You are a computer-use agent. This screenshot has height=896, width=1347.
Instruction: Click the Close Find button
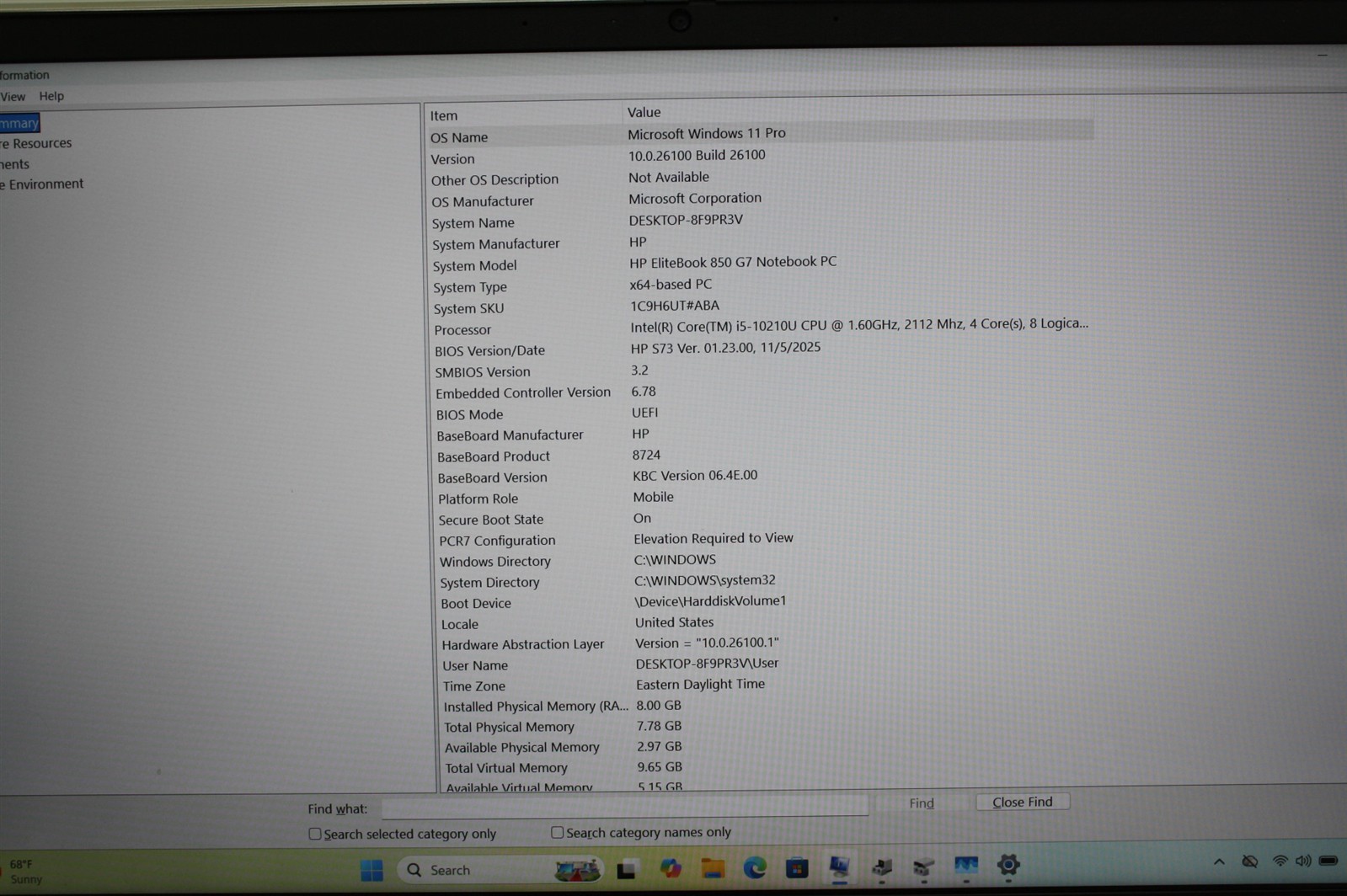[x=1023, y=802]
